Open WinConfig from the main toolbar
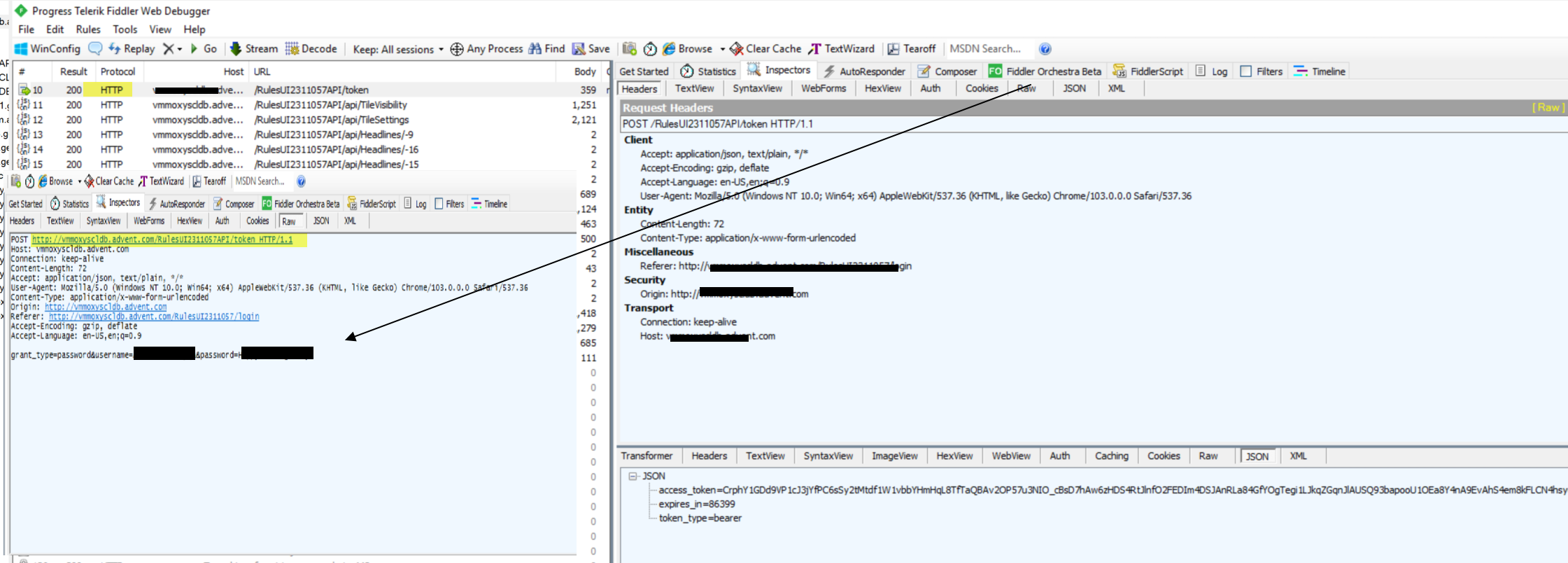 click(x=48, y=49)
